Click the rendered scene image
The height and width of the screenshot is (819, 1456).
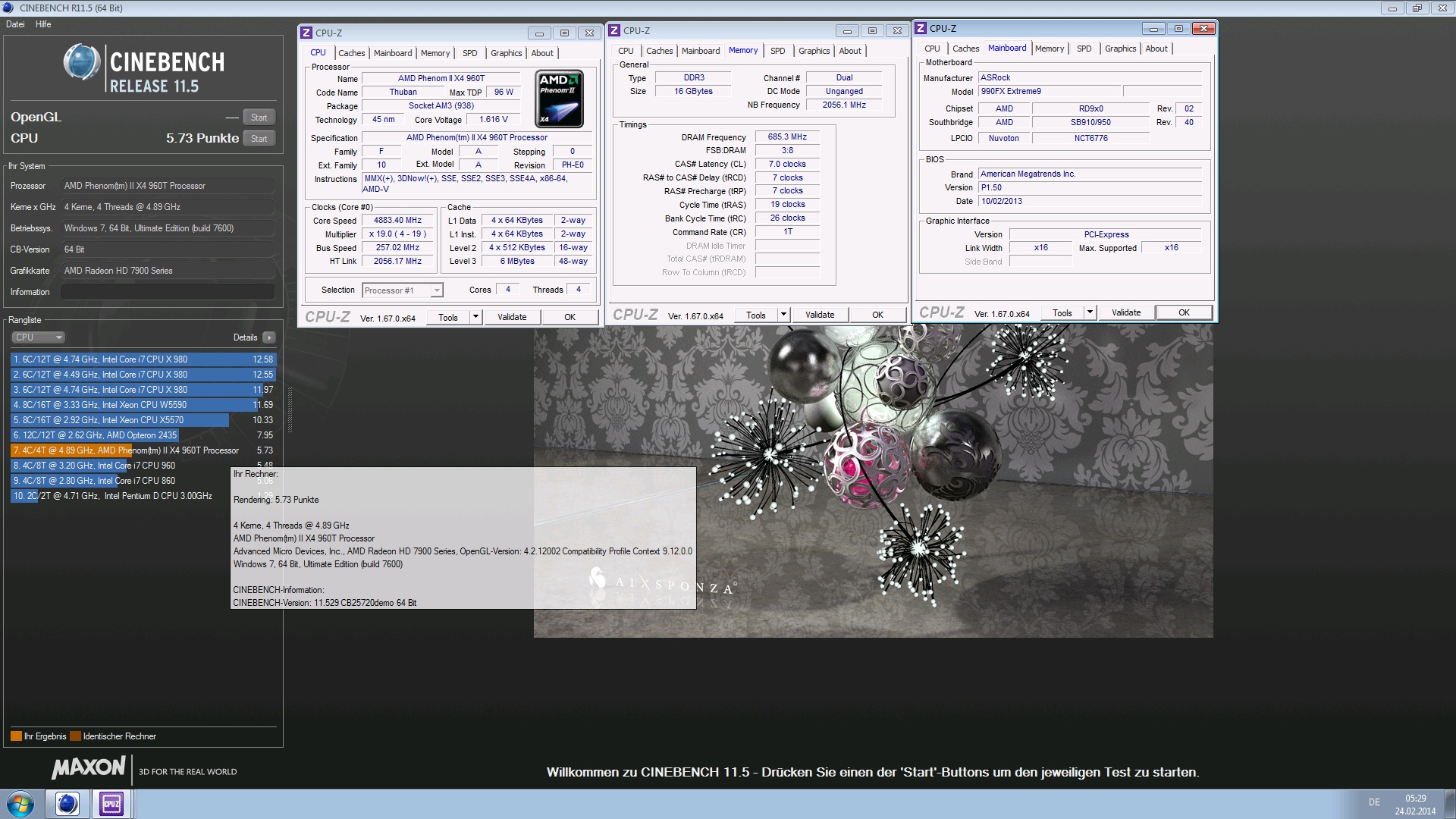[x=874, y=482]
